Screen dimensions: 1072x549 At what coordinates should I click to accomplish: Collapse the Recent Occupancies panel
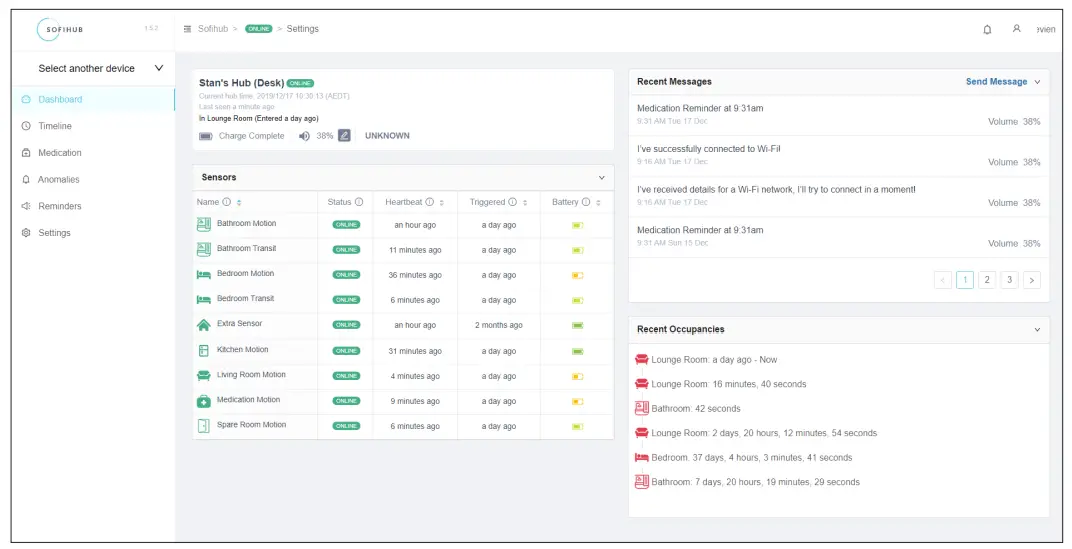coord(1036,329)
